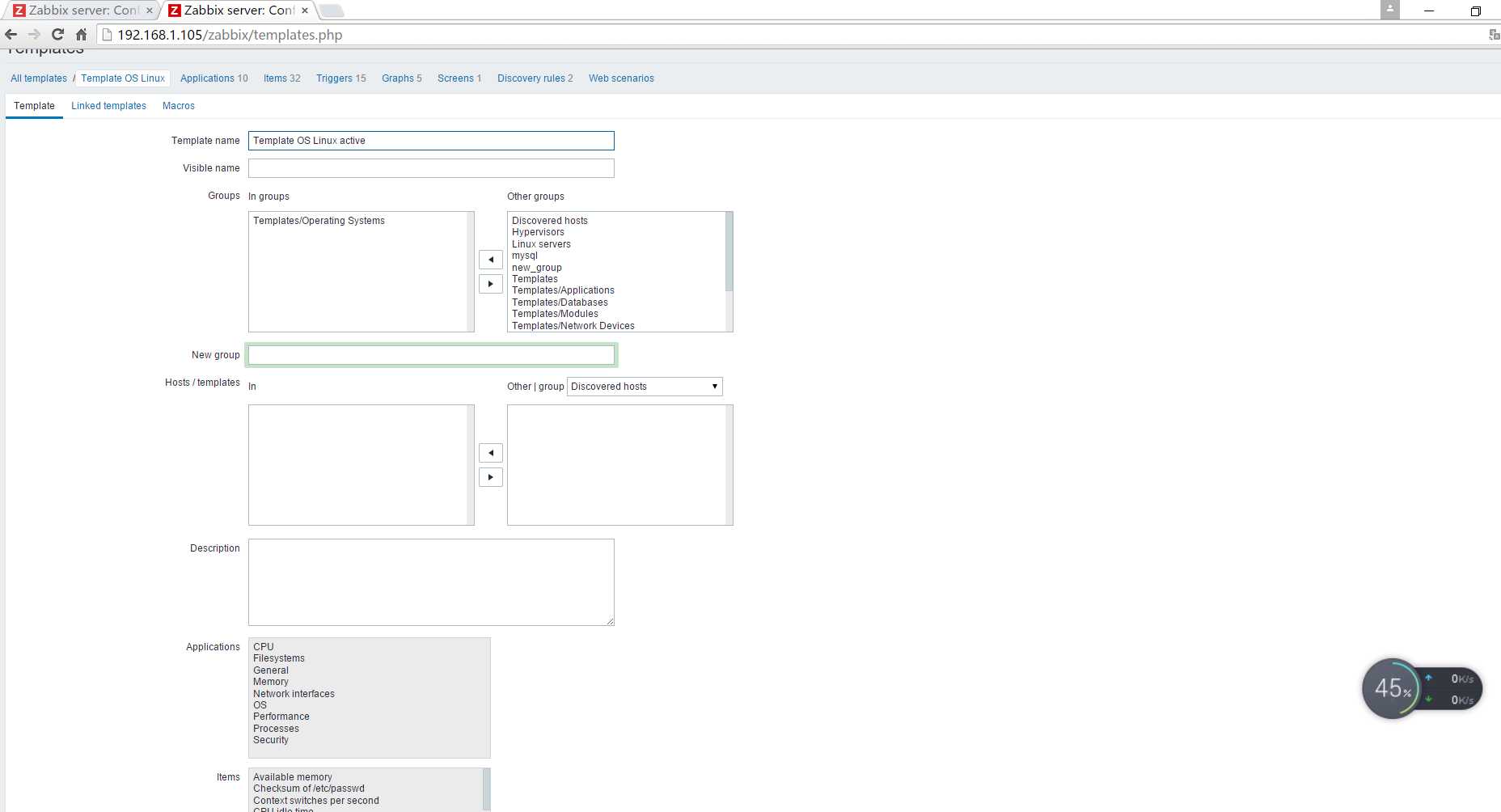Reload the page with the refresh icon
The width and height of the screenshot is (1501, 812).
57,35
